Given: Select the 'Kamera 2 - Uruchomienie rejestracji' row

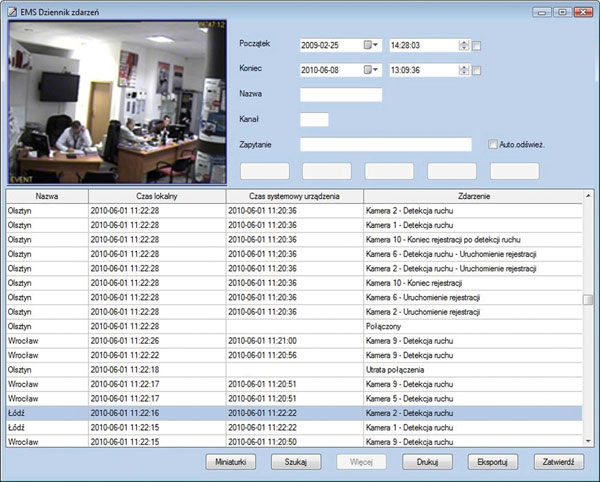Looking at the screenshot, I should click(x=294, y=312).
